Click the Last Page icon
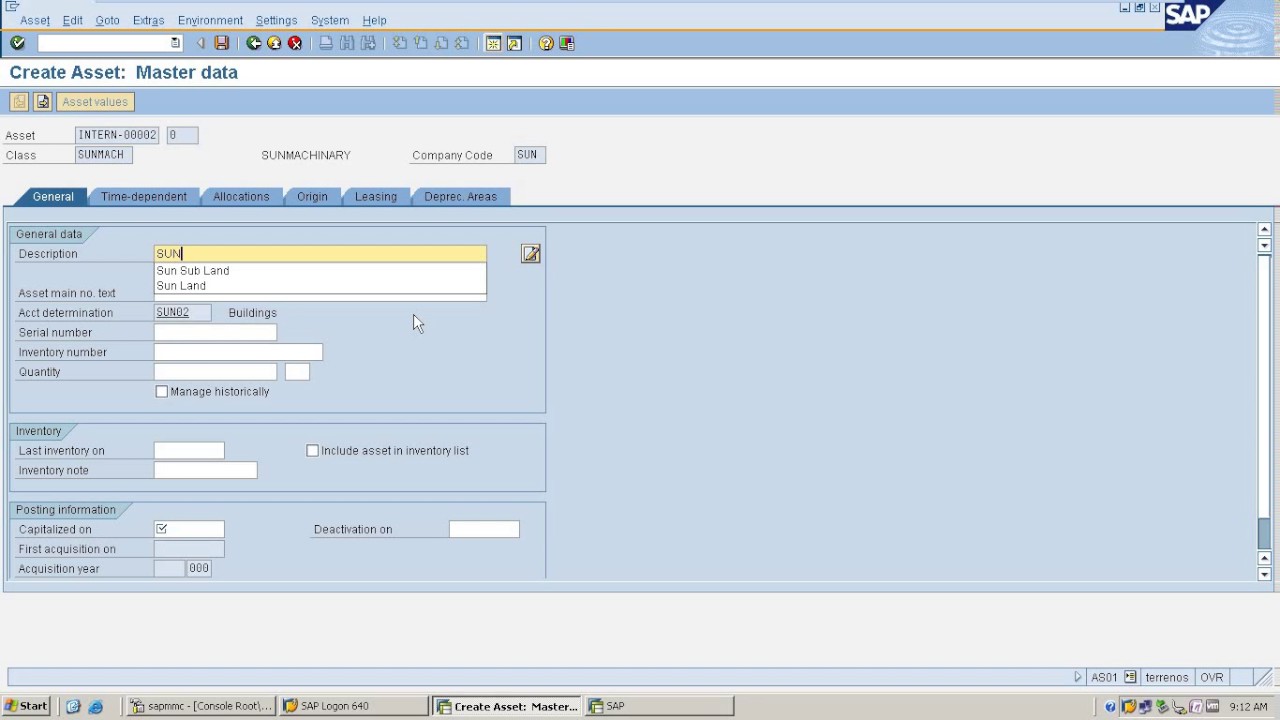The width and height of the screenshot is (1280, 720). (462, 43)
